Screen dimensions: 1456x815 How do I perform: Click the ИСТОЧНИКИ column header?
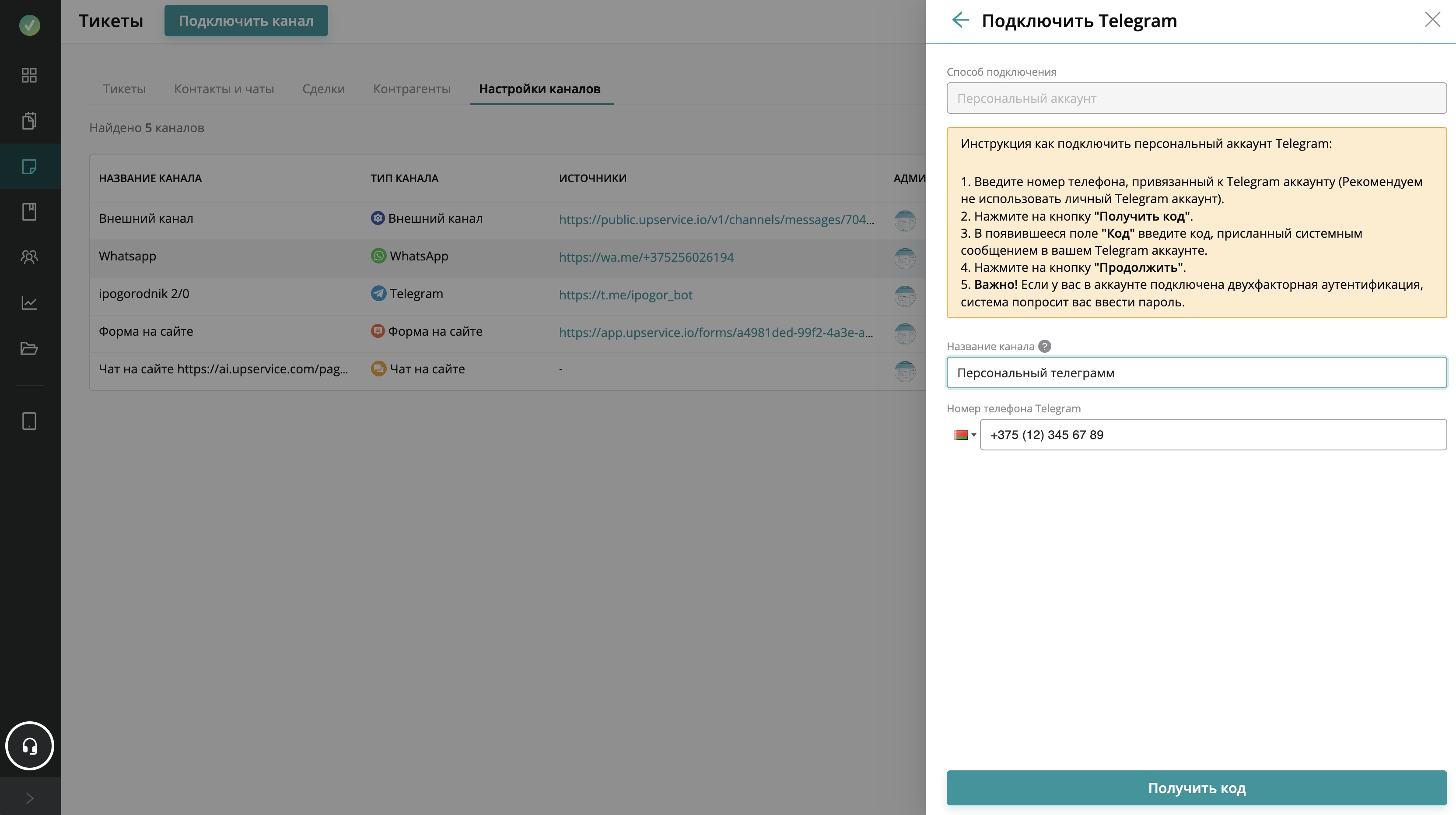(x=593, y=178)
